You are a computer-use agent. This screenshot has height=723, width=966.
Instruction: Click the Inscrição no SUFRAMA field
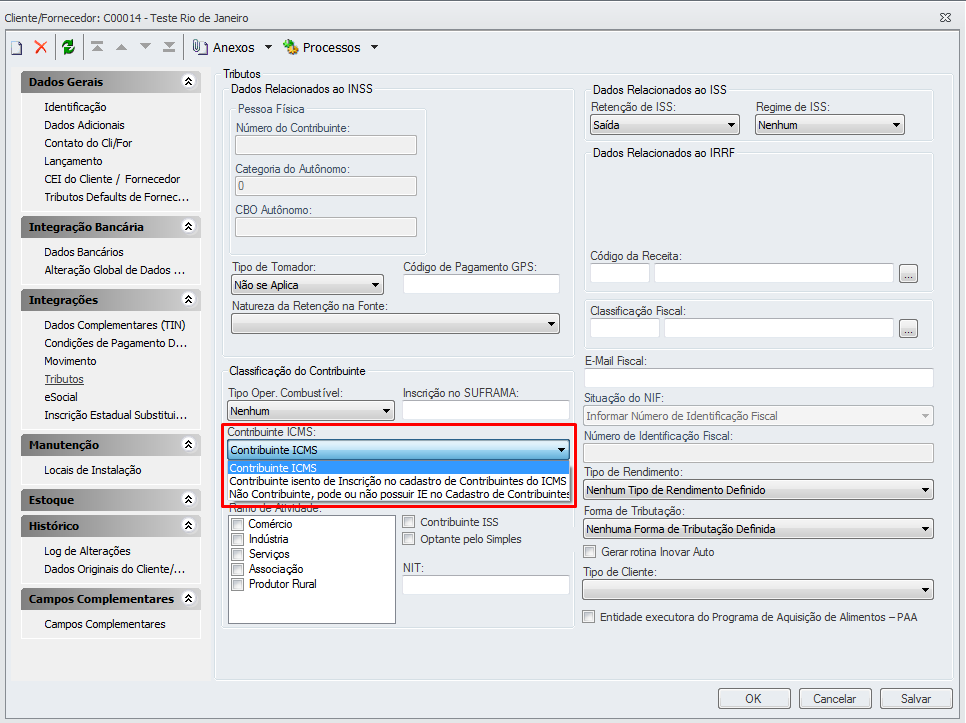coord(485,410)
